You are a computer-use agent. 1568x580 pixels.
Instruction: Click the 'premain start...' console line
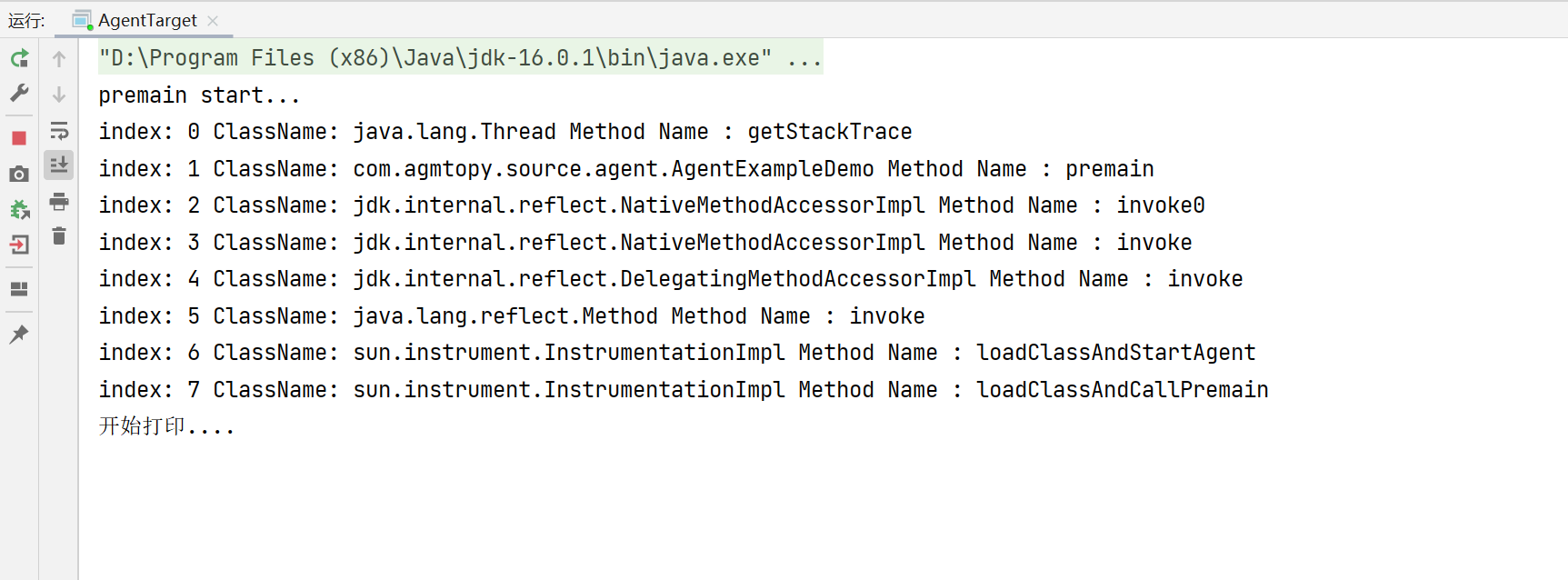click(199, 95)
